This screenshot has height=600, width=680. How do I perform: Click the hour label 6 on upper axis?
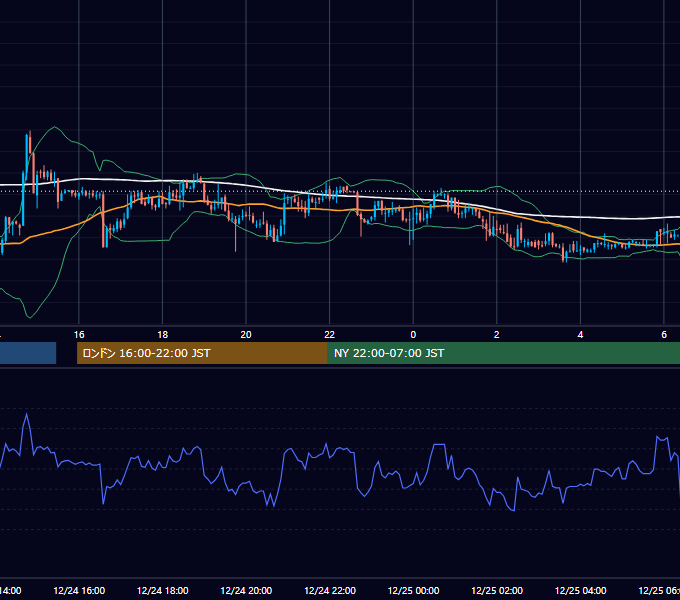pos(664,335)
